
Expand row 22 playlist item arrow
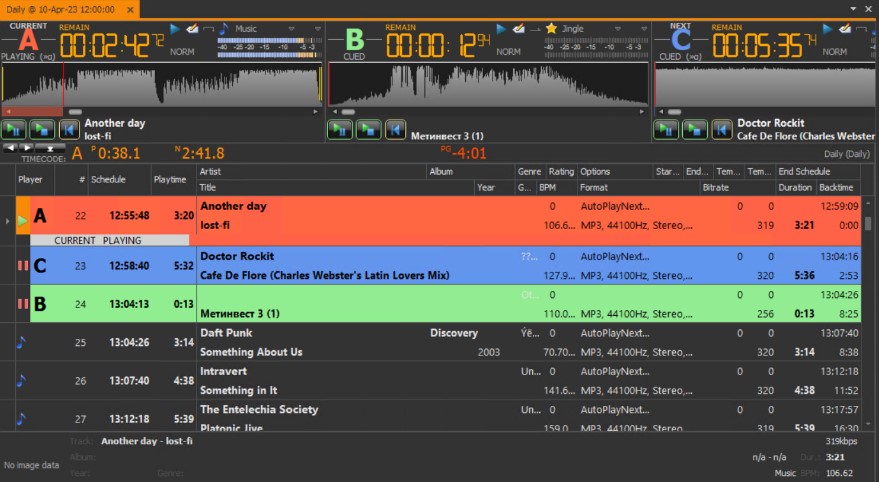click(x=9, y=220)
